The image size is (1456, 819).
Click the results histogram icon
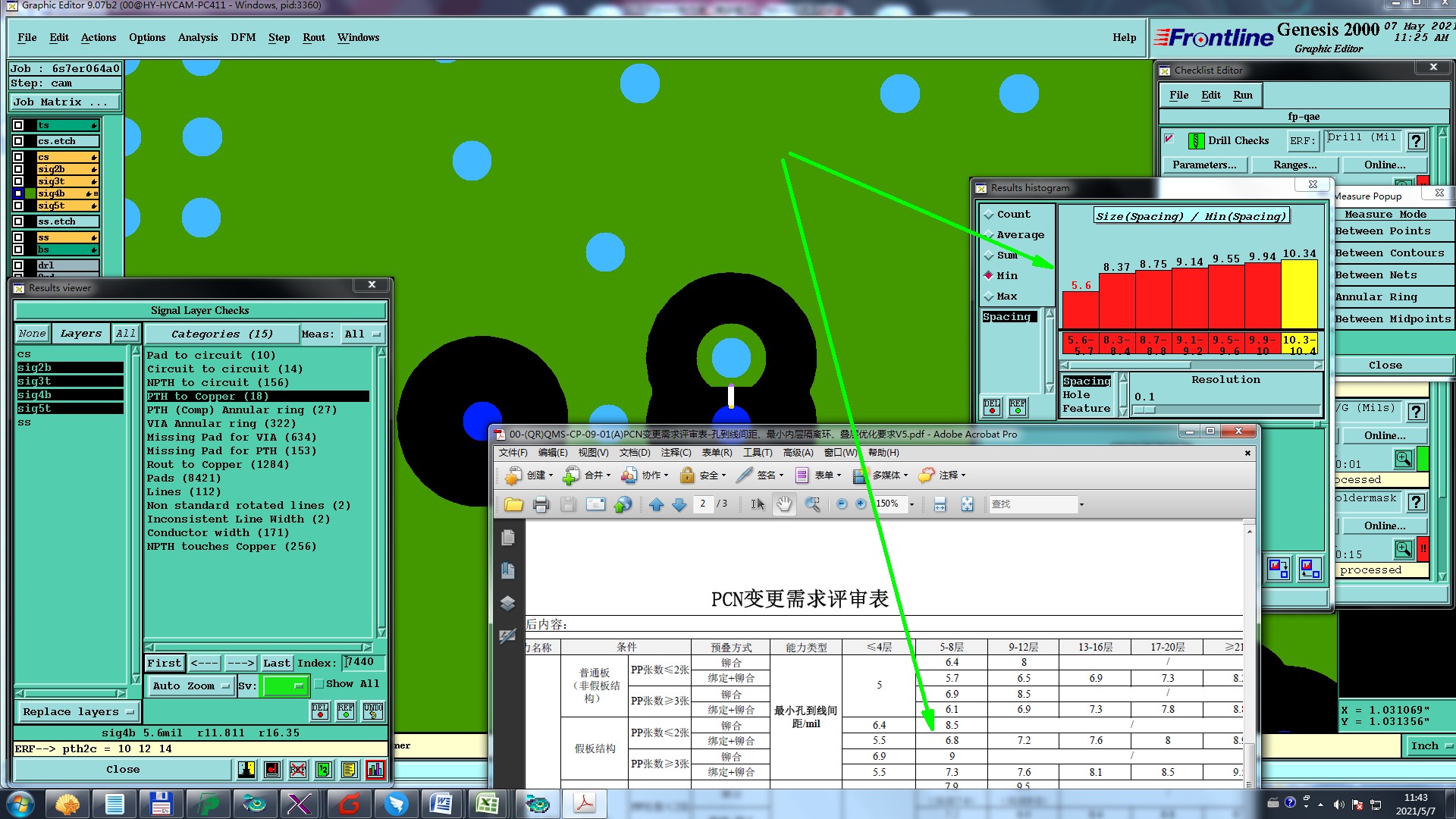[x=375, y=770]
